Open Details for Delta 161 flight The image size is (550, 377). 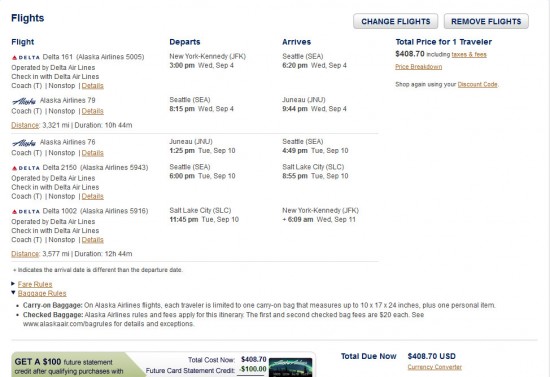[93, 86]
